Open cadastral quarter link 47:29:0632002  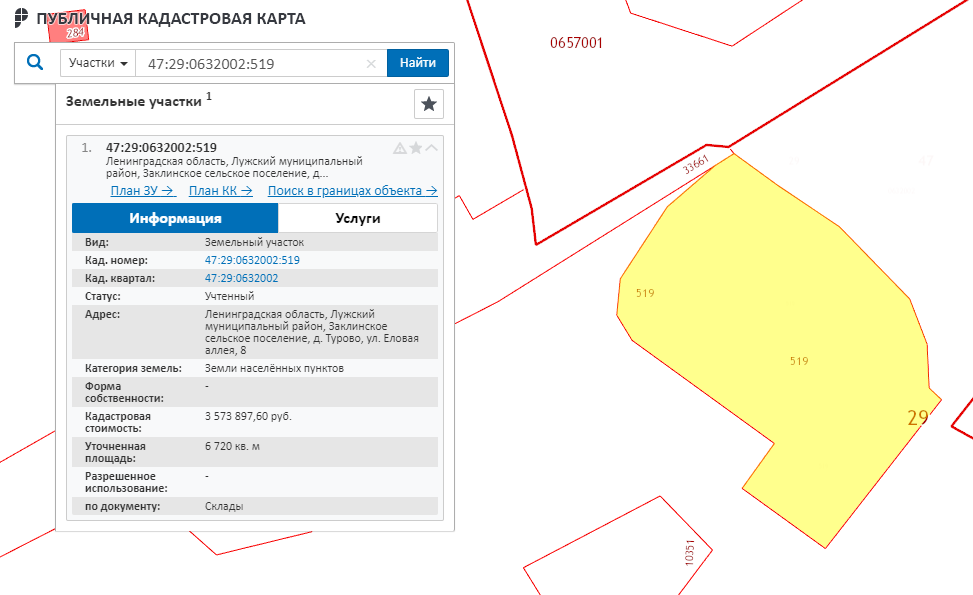click(x=241, y=278)
